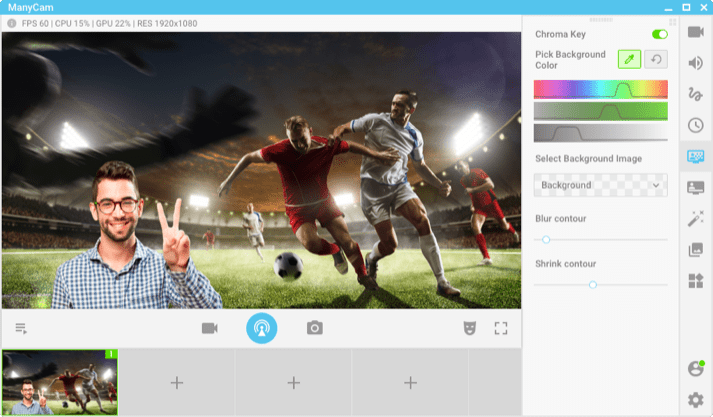Open ManyCam settings gear
This screenshot has height=417, width=713.
tap(696, 400)
